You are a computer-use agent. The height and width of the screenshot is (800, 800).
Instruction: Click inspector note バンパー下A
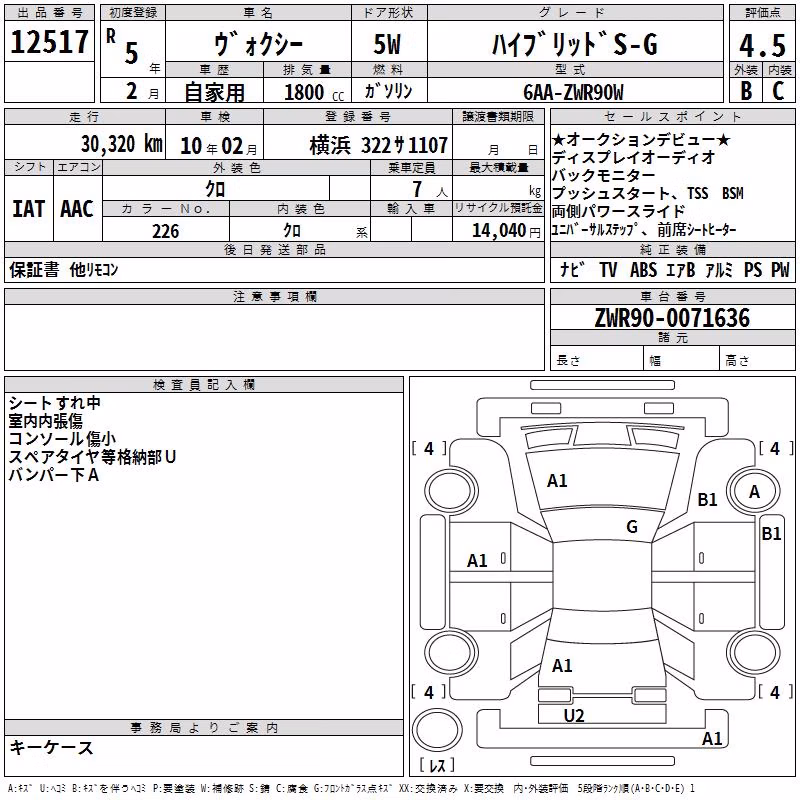tap(54, 474)
